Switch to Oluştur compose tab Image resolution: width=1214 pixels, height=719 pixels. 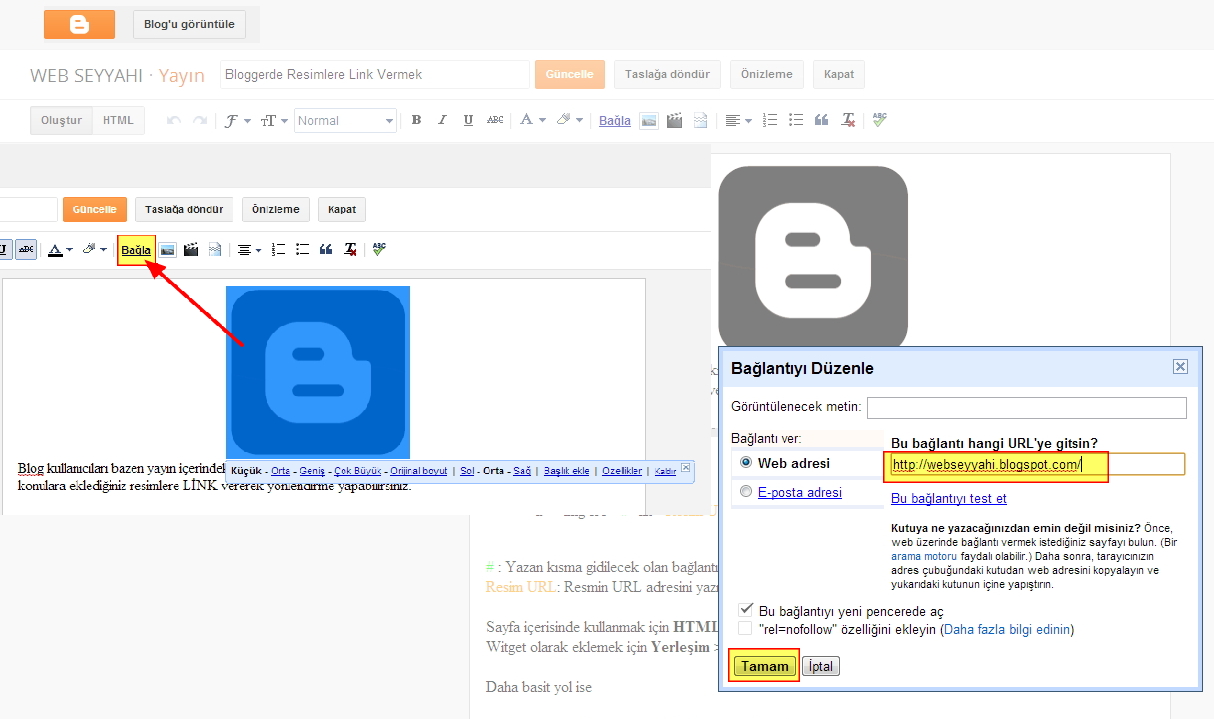61,120
